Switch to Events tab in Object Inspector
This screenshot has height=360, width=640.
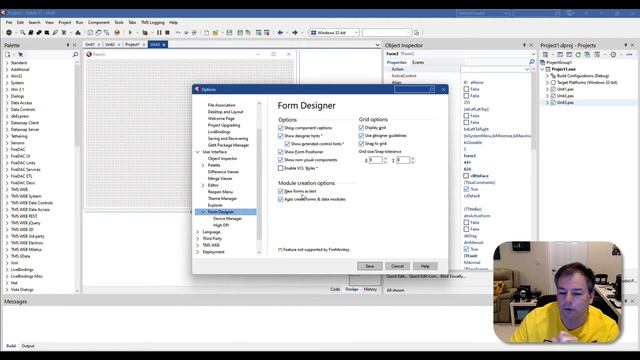click(x=418, y=62)
